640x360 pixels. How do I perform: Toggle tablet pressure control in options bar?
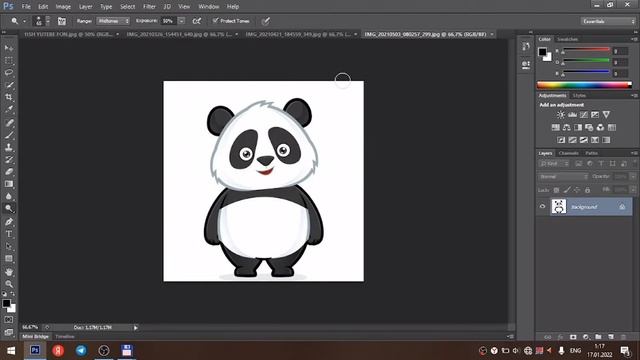pyautogui.click(x=265, y=21)
